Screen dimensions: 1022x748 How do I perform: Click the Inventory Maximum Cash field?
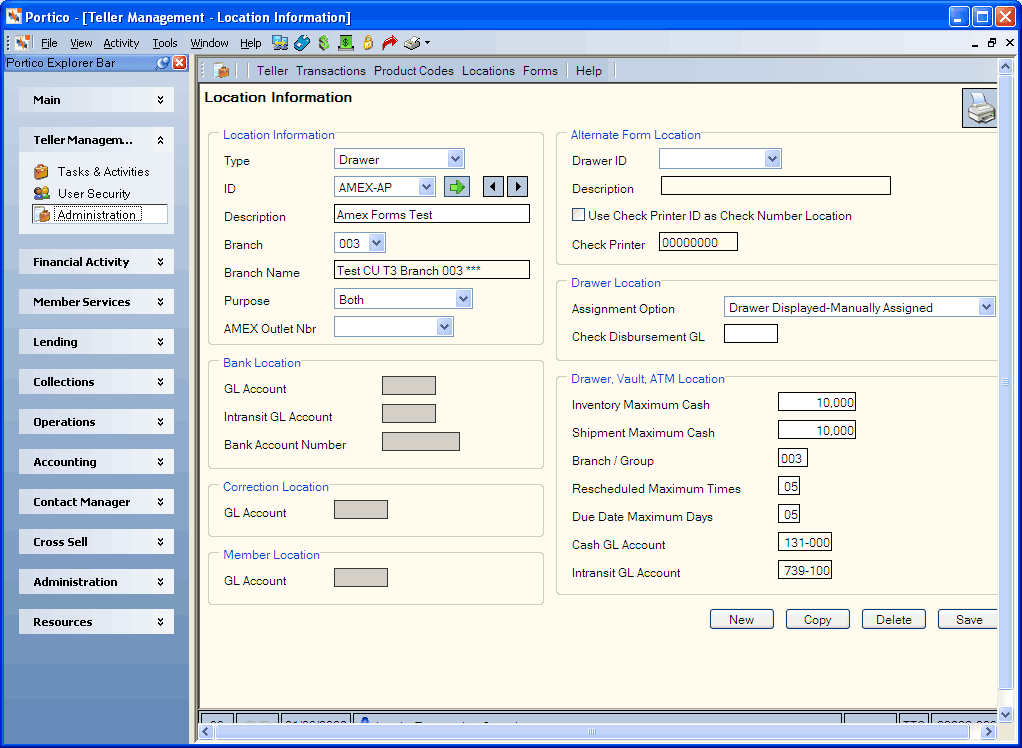(x=817, y=402)
